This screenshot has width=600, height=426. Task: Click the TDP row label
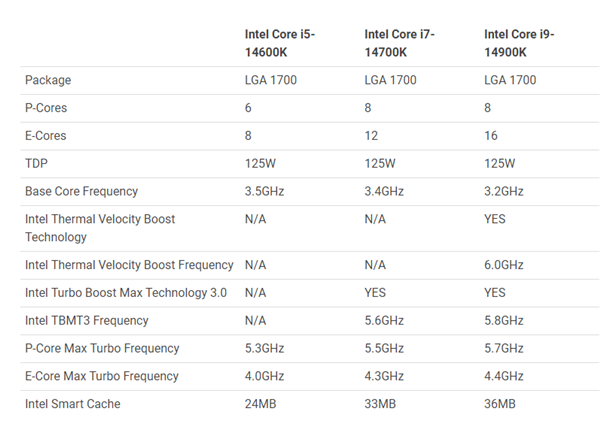click(36, 163)
